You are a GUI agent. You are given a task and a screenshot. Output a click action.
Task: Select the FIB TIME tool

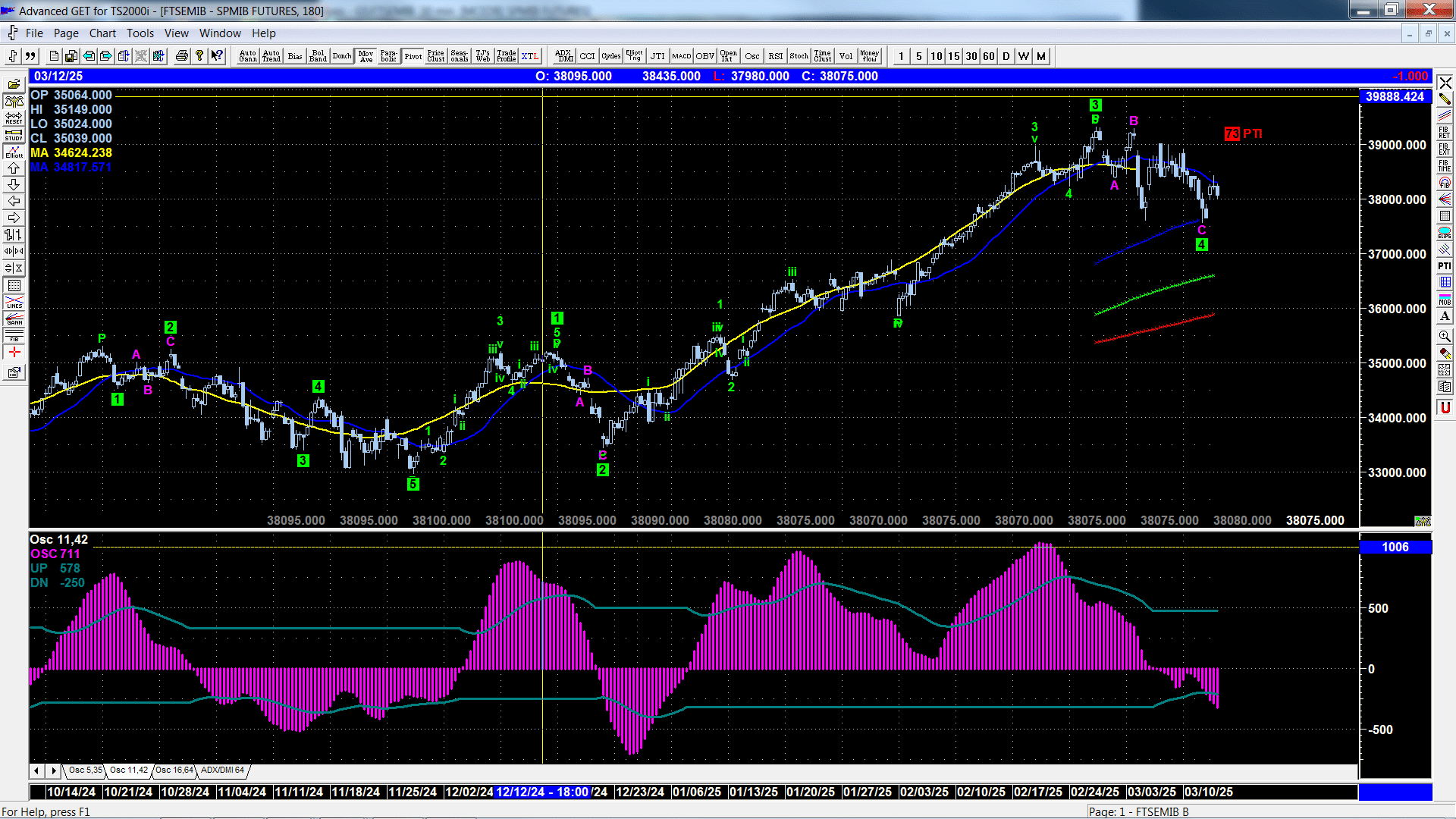(x=1445, y=165)
